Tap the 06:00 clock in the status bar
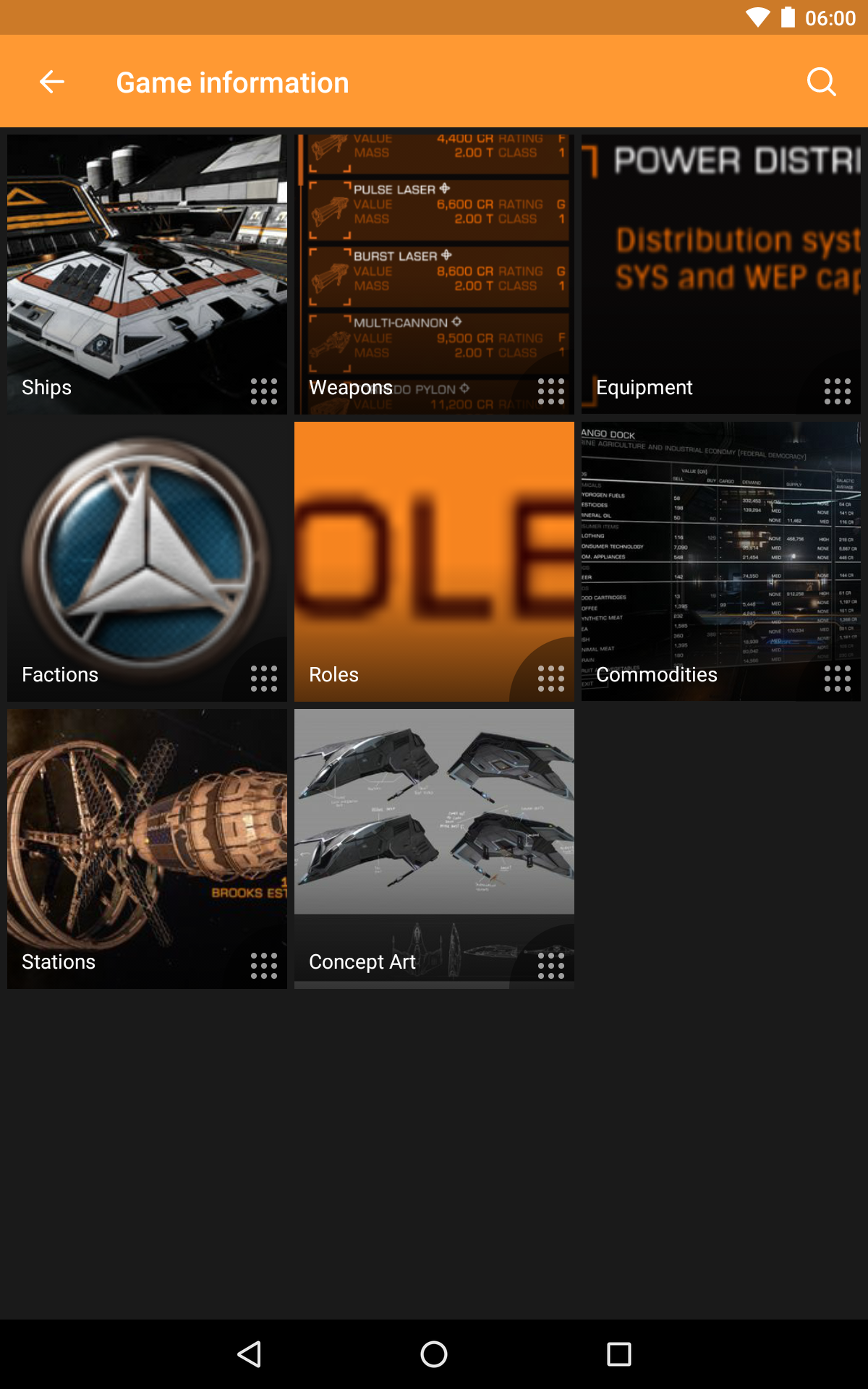868x1389 pixels. point(830,18)
